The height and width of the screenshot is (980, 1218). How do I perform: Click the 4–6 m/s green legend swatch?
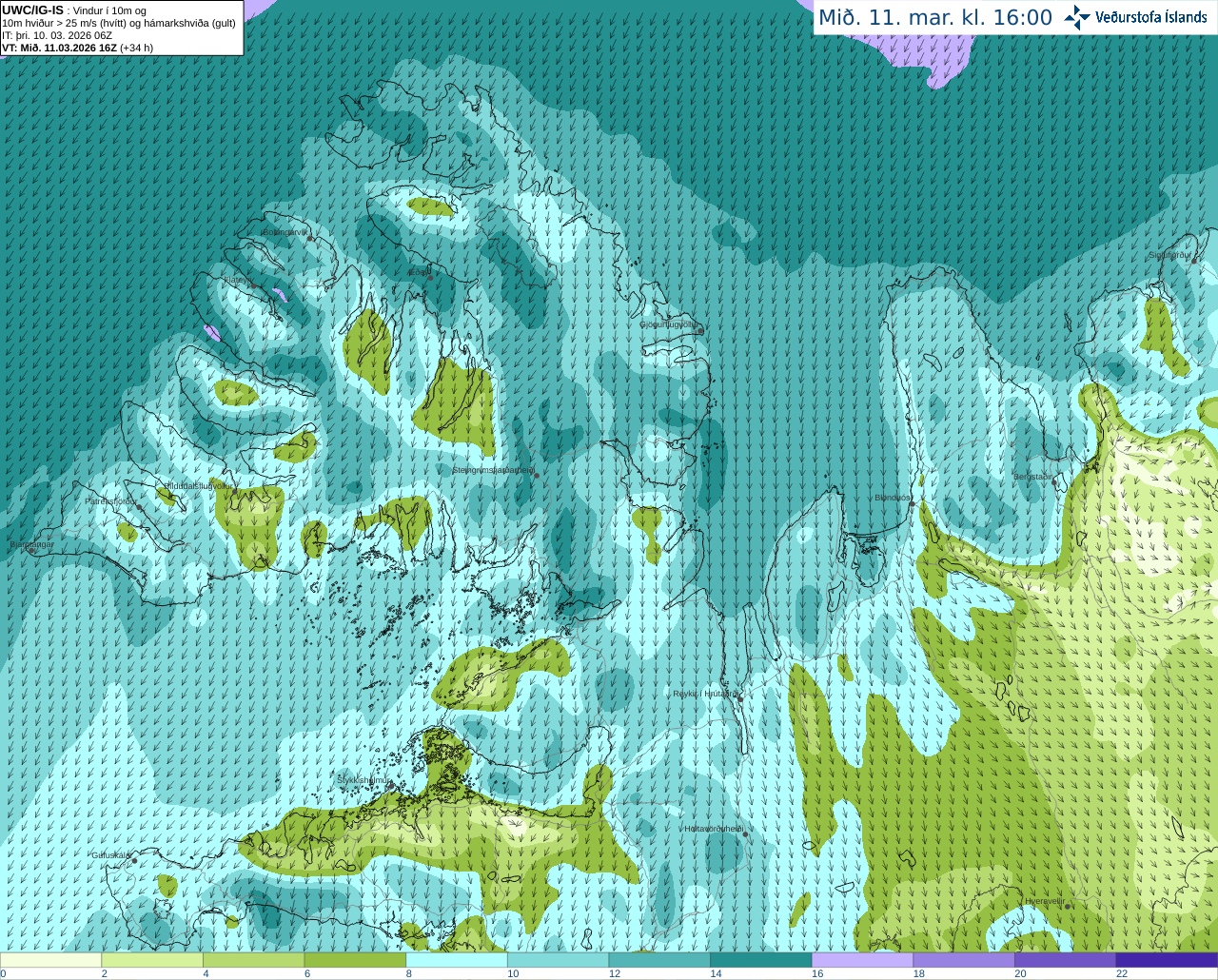253,960
